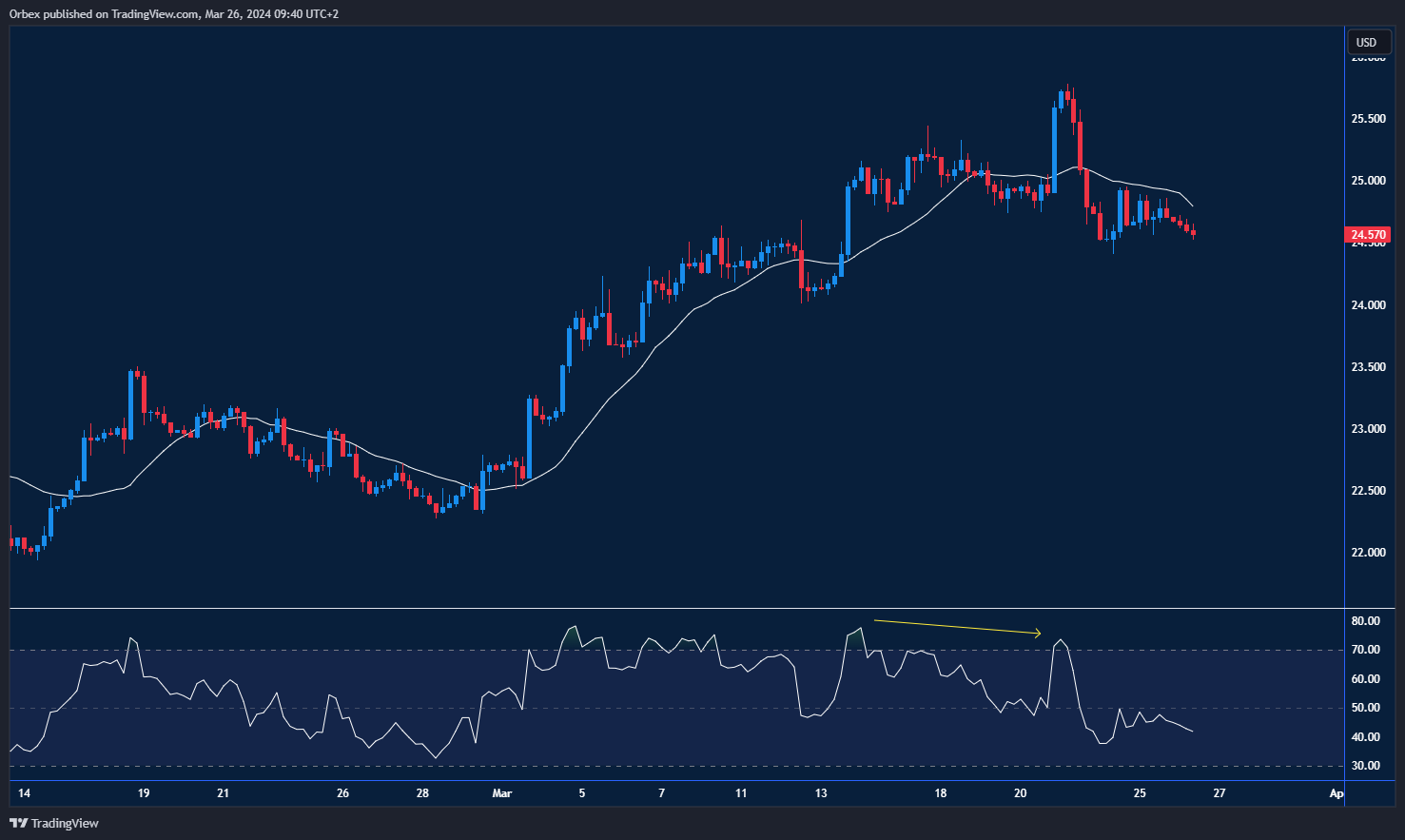The width and height of the screenshot is (1405, 840).
Task: Select the 30.00 level on RSI scale
Action: (x=1365, y=766)
